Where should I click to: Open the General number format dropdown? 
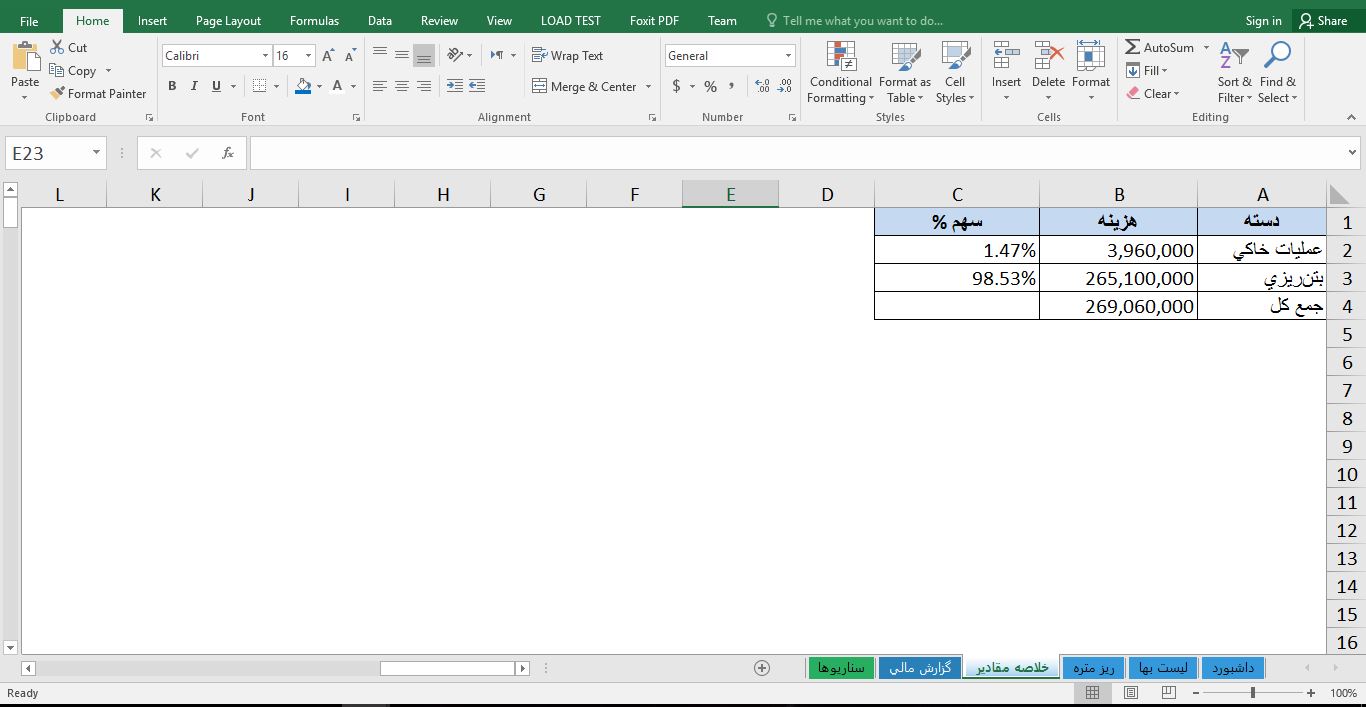(788, 56)
